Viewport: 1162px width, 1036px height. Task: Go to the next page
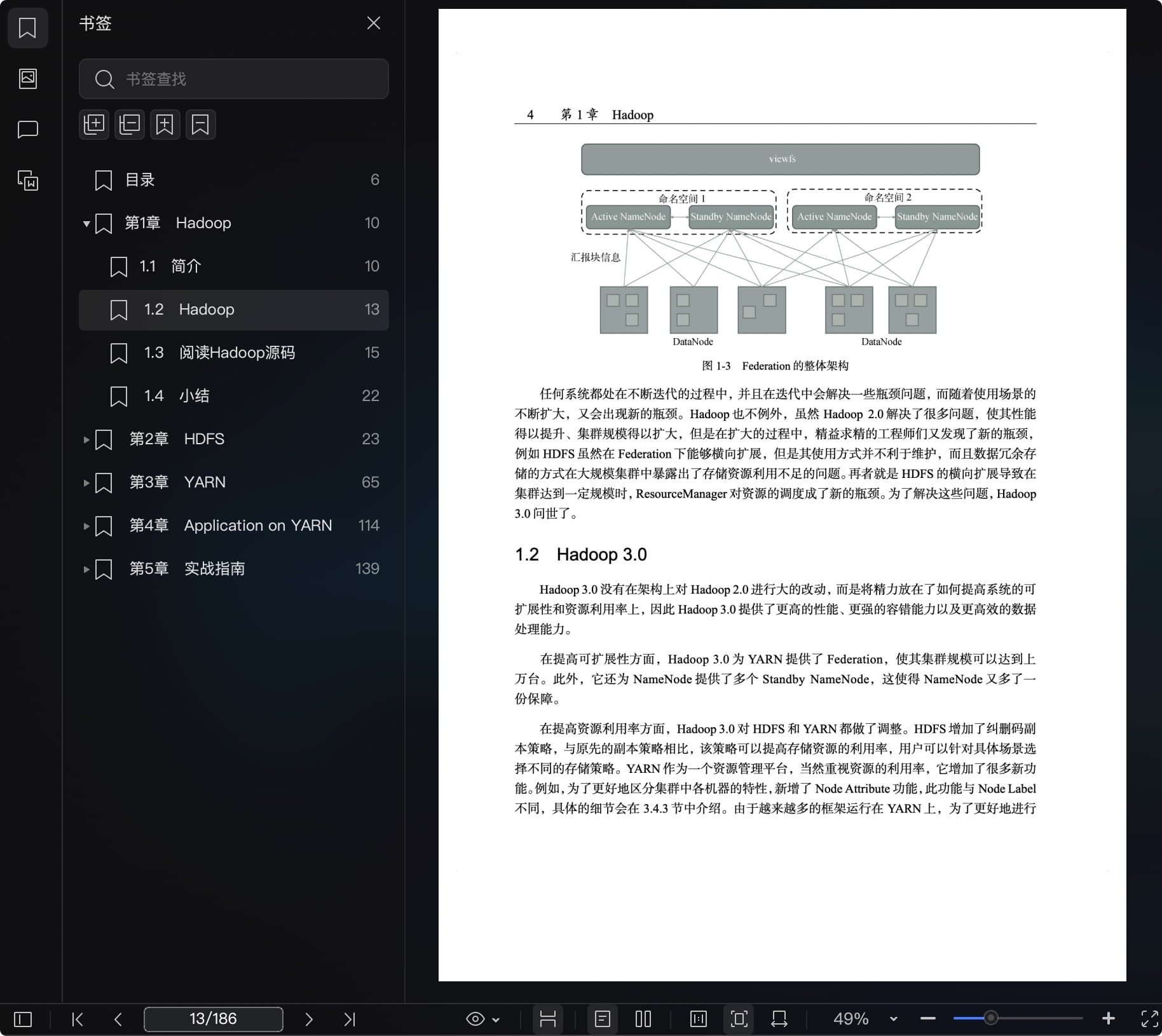coord(309,1019)
